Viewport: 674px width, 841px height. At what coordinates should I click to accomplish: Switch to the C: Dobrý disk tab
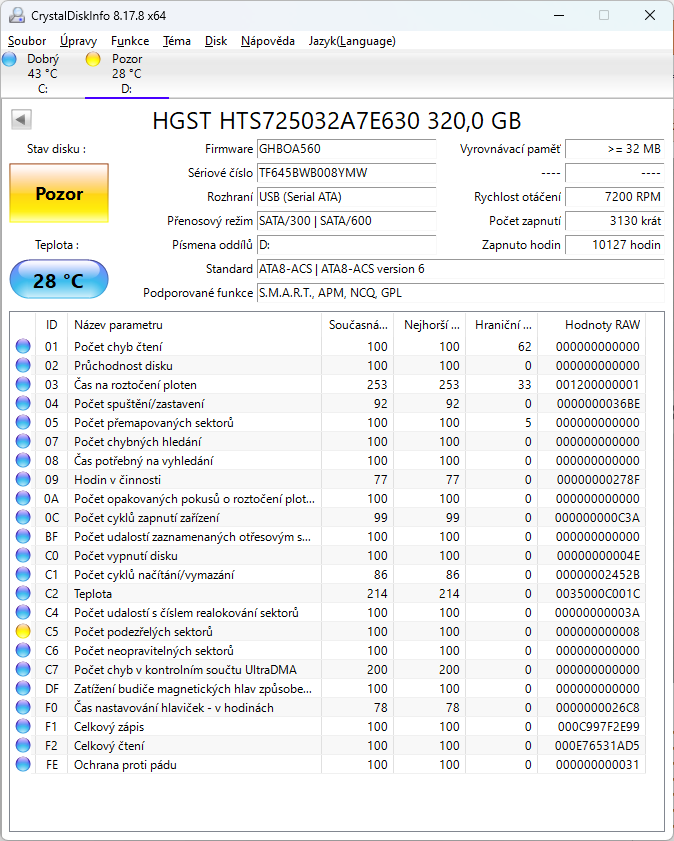pyautogui.click(x=43, y=74)
